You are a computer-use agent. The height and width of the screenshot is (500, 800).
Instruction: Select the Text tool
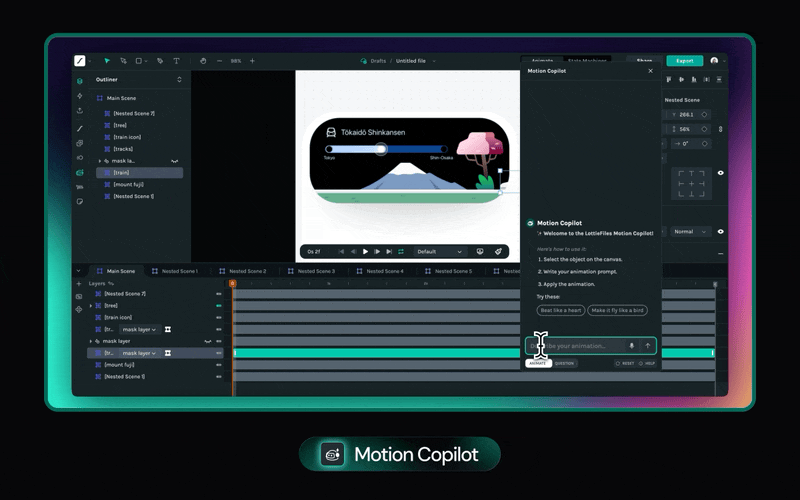click(176, 61)
